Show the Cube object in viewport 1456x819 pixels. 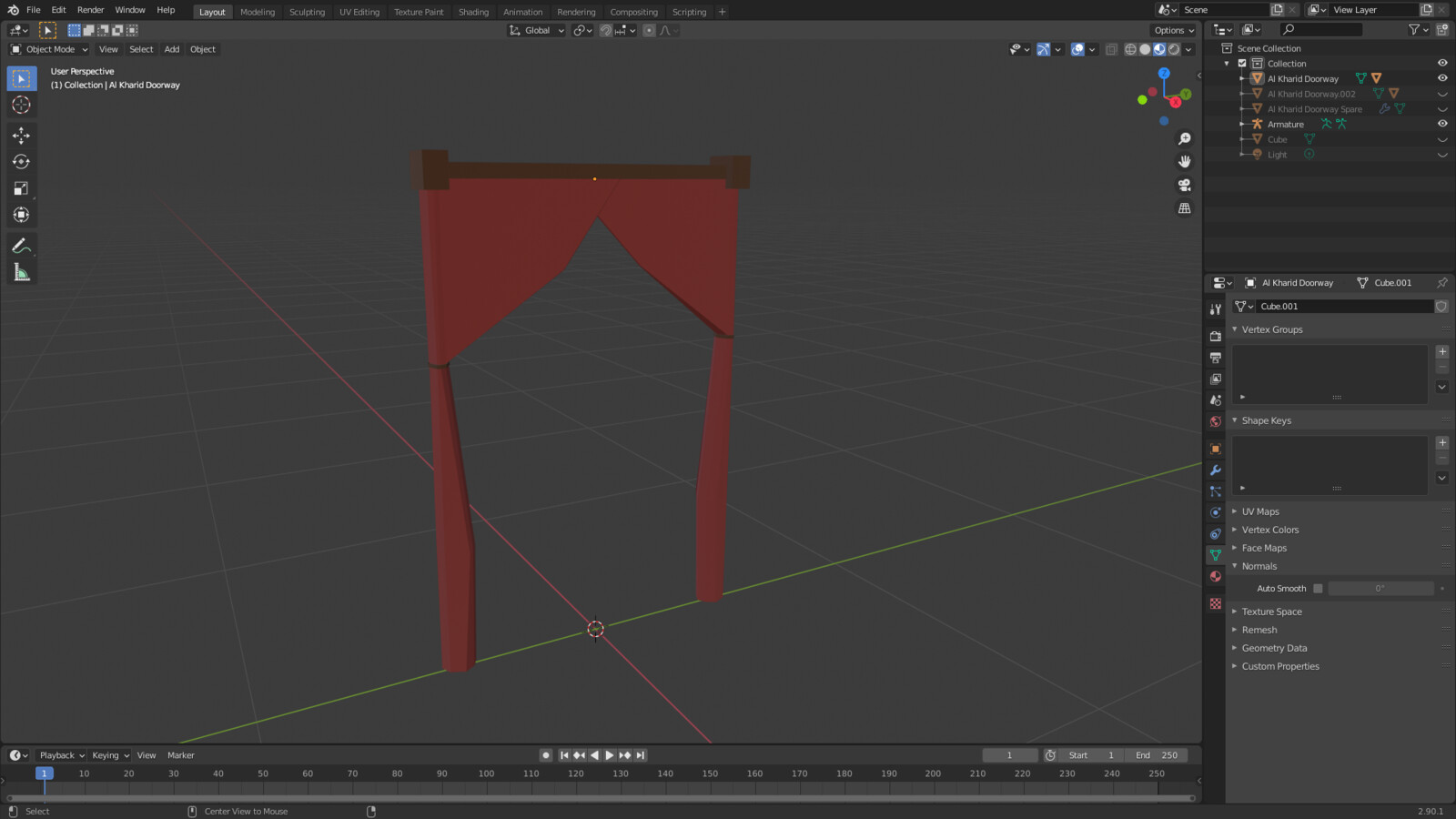pyautogui.click(x=1442, y=139)
